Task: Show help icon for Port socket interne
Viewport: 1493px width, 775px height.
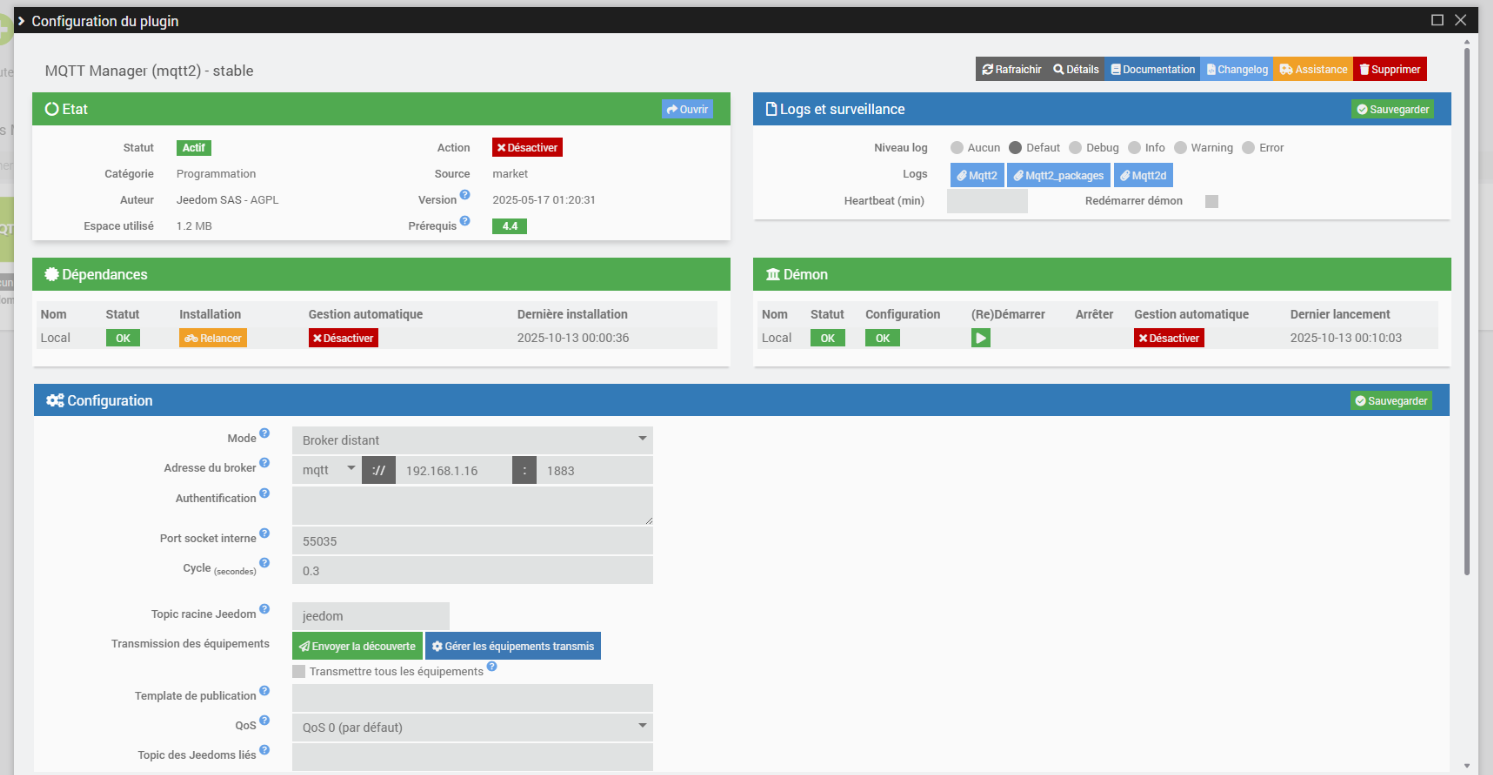Action: pyautogui.click(x=265, y=533)
